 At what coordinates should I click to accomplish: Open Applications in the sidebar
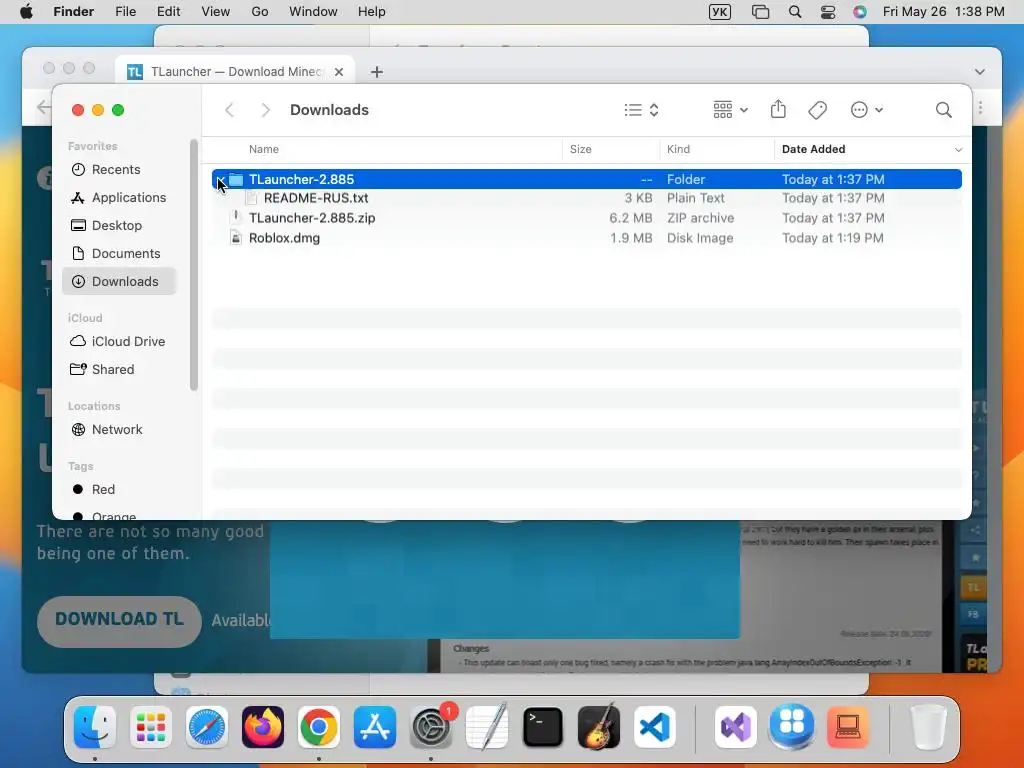120,197
